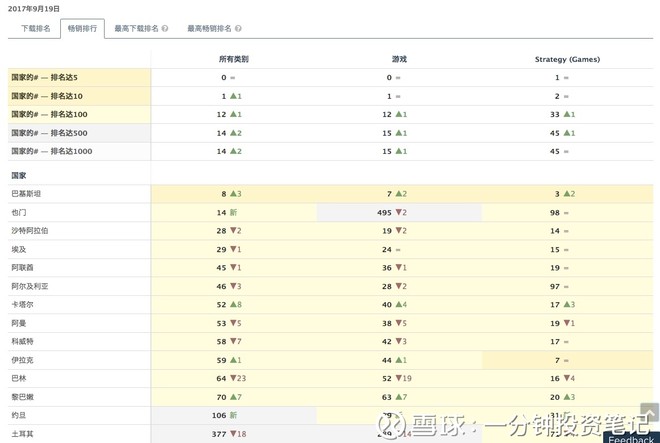This screenshot has width=660, height=443.
Task: Click help icon beside 最高下载排名
Action: (x=165, y=29)
